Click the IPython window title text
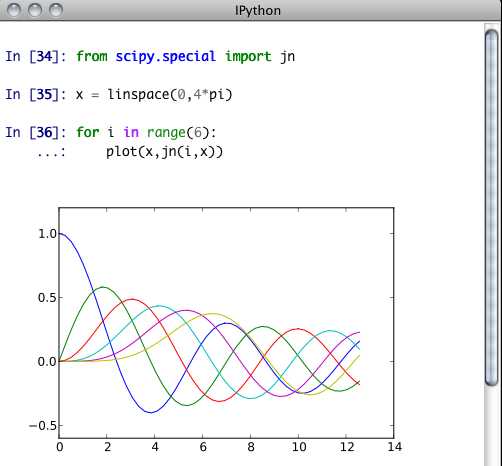The width and height of the screenshot is (502, 466). 258,10
